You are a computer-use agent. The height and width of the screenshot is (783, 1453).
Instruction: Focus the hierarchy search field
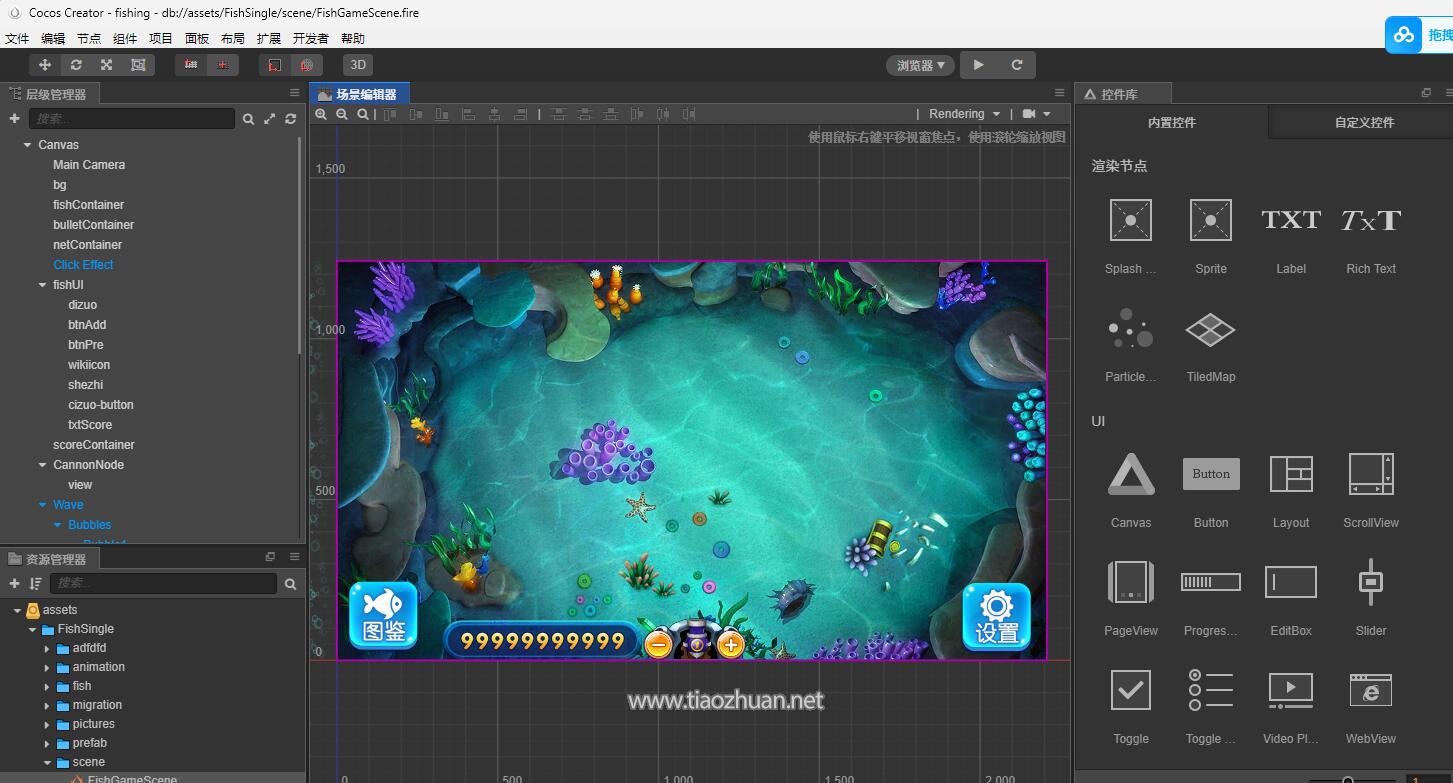pos(132,118)
